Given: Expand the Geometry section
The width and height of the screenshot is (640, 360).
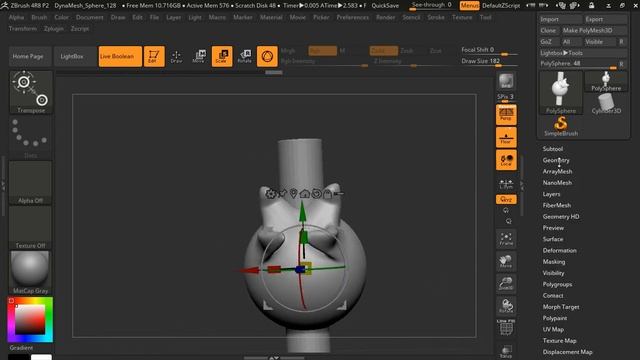Looking at the screenshot, I should [556, 160].
